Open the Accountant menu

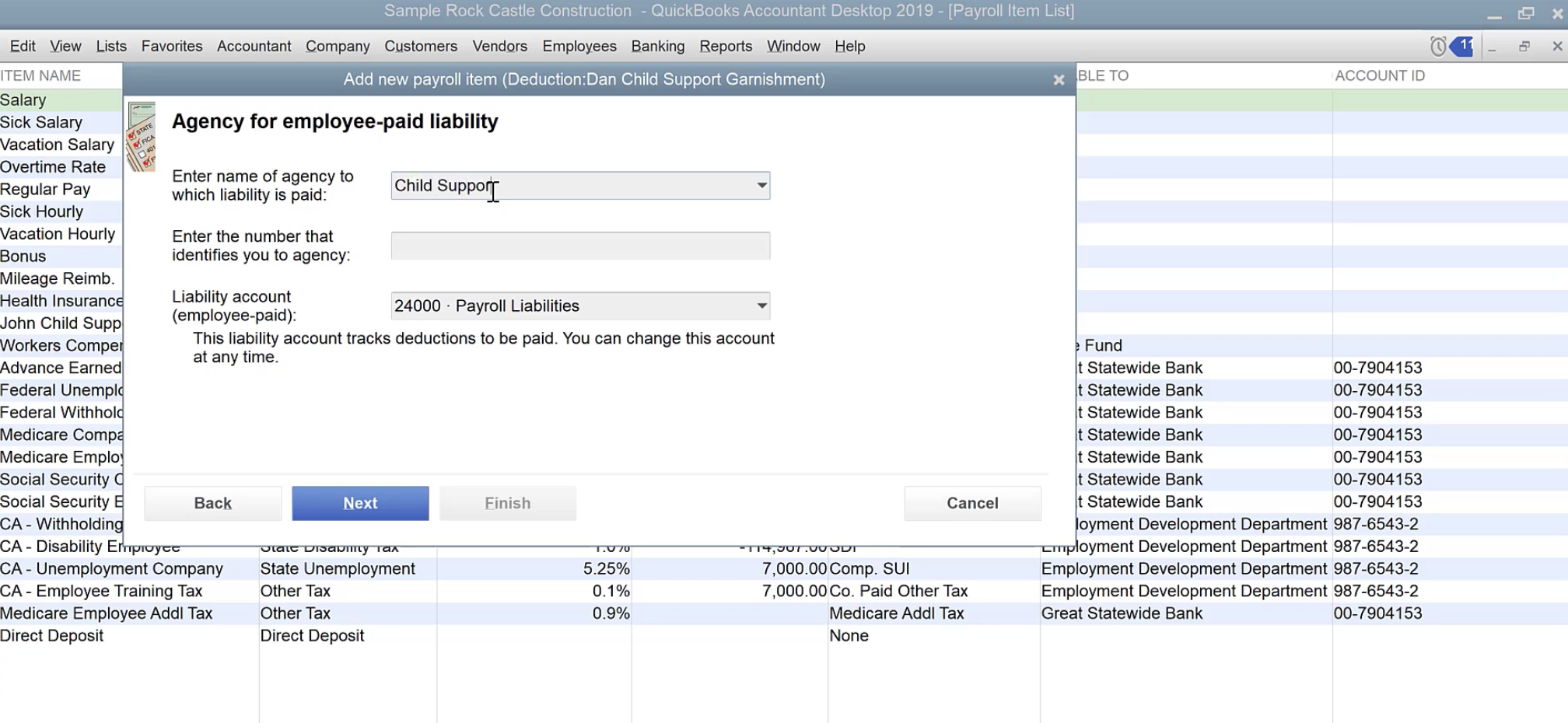tap(254, 47)
